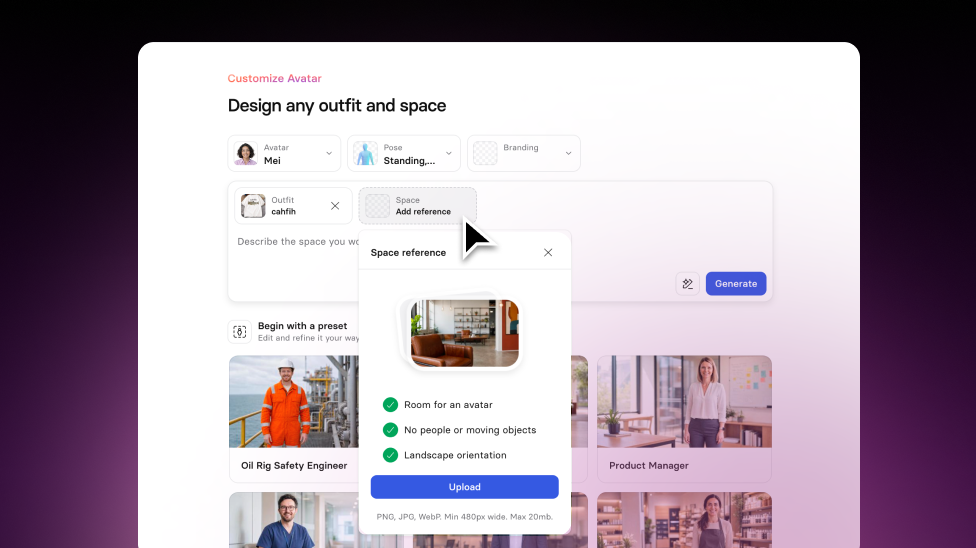Click the Space Add reference chip
976x548 pixels.
point(418,206)
